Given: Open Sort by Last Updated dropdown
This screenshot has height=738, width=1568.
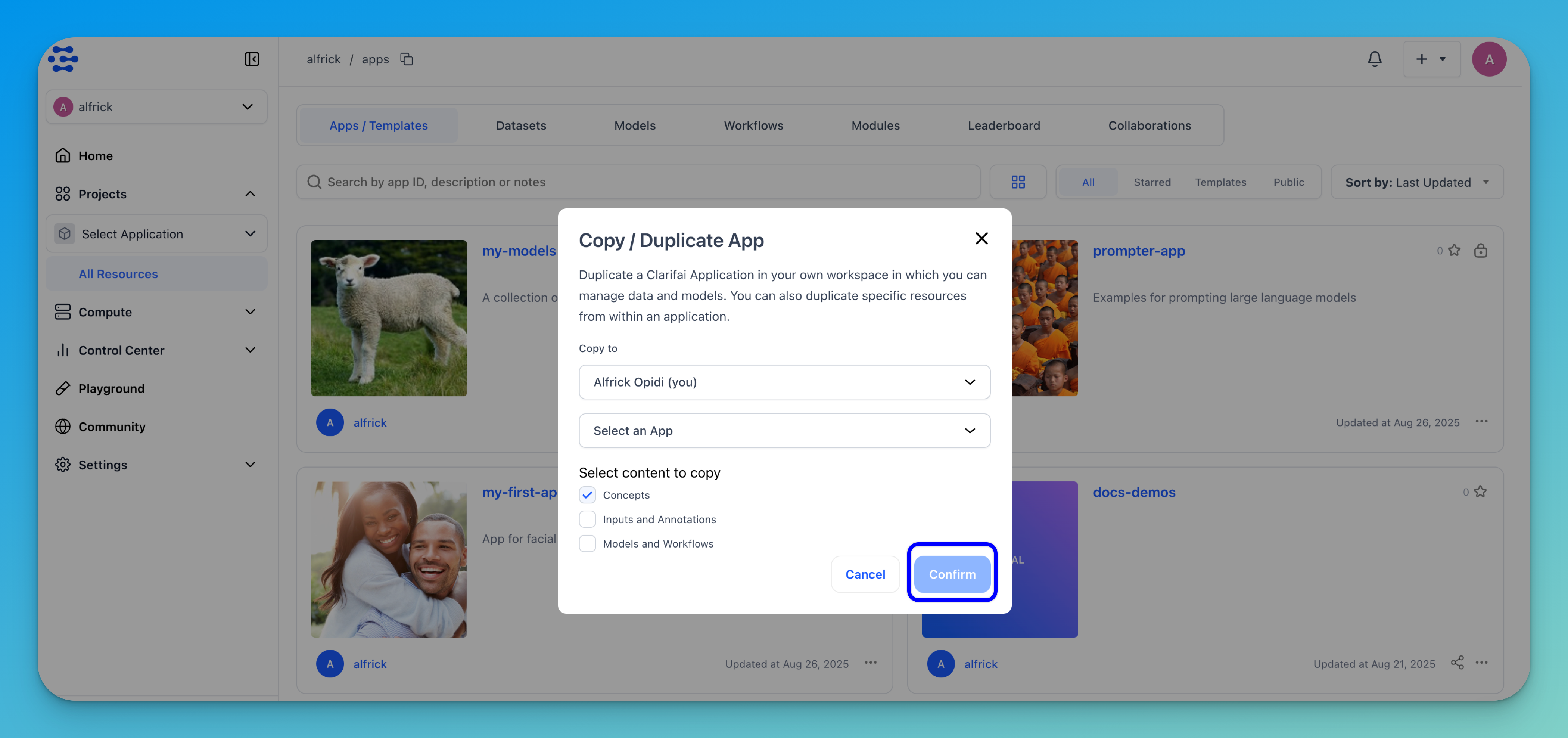Looking at the screenshot, I should coord(1416,182).
